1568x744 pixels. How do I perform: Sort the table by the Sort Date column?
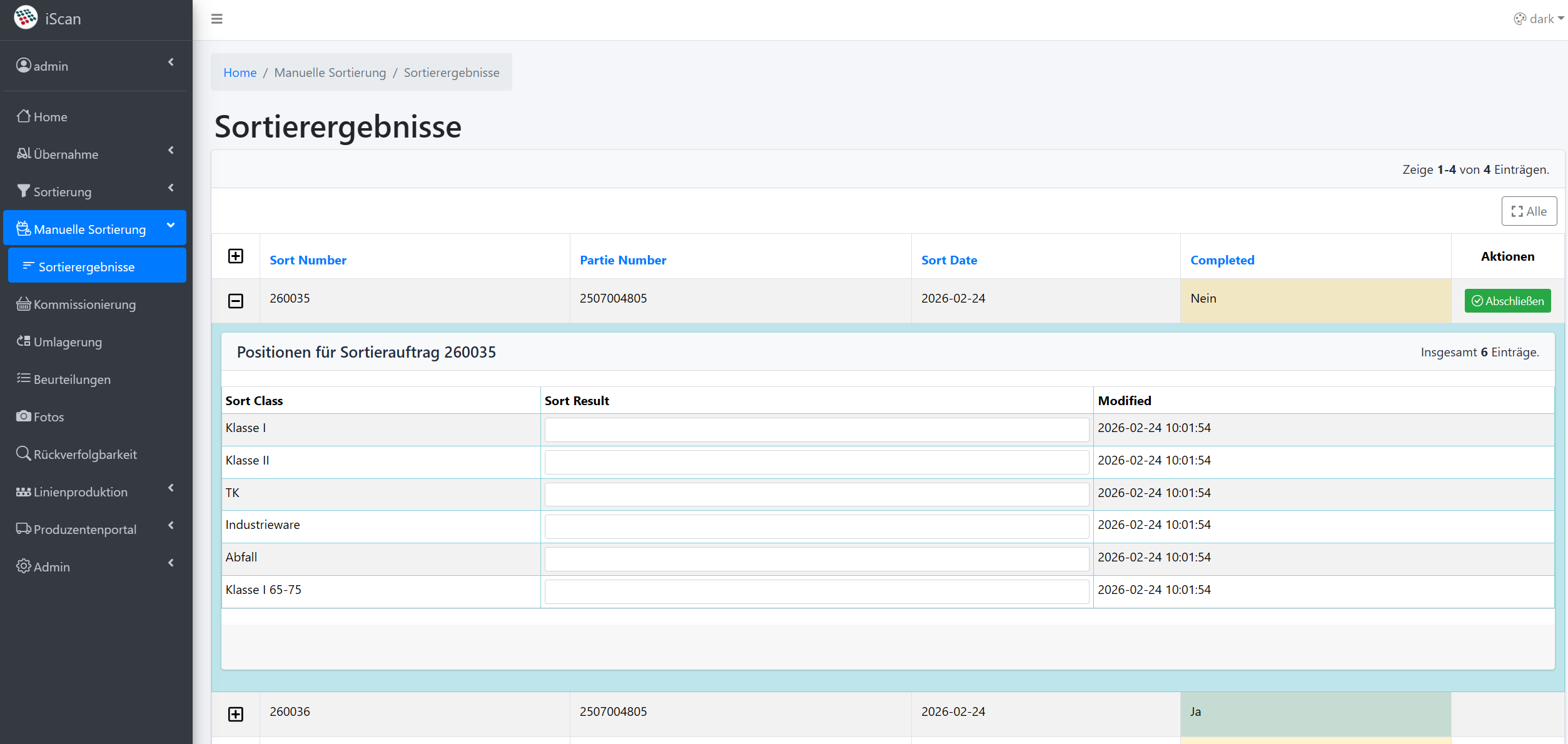coord(949,260)
